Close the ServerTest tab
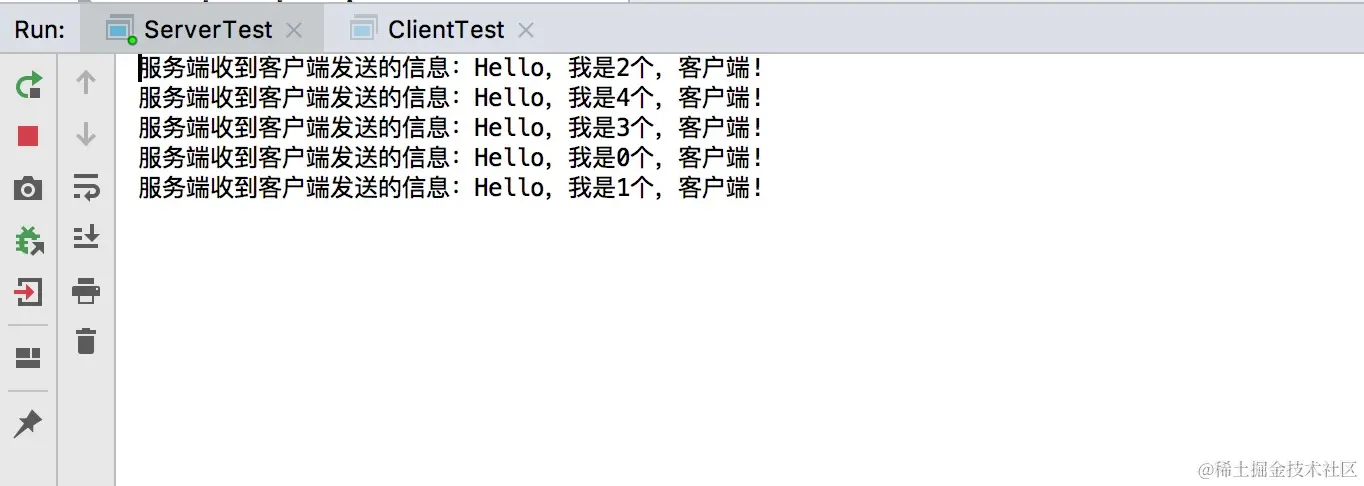Image resolution: width=1364 pixels, height=486 pixels. [294, 30]
